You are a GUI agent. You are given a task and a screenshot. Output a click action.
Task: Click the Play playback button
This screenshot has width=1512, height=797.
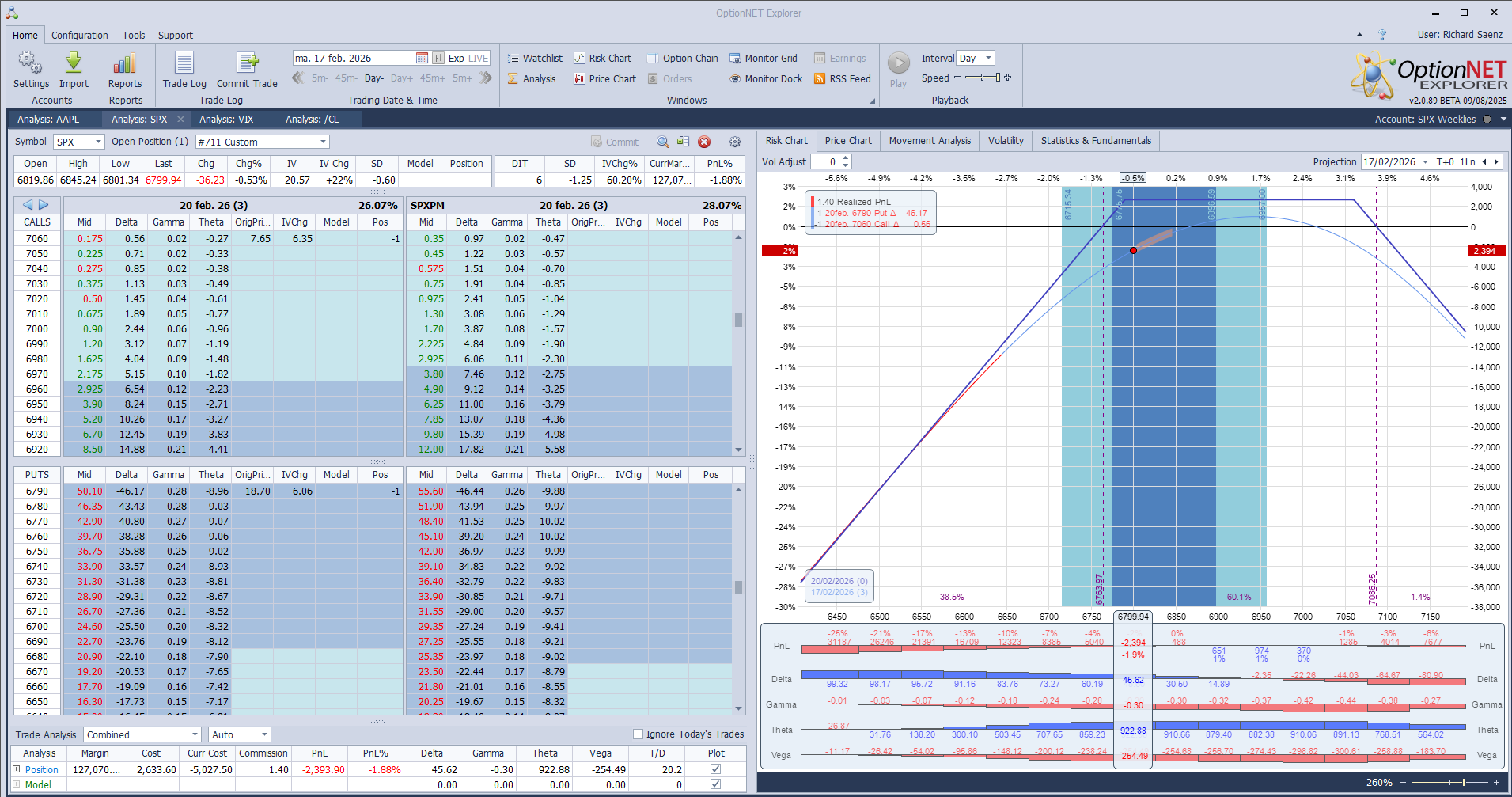[898, 63]
